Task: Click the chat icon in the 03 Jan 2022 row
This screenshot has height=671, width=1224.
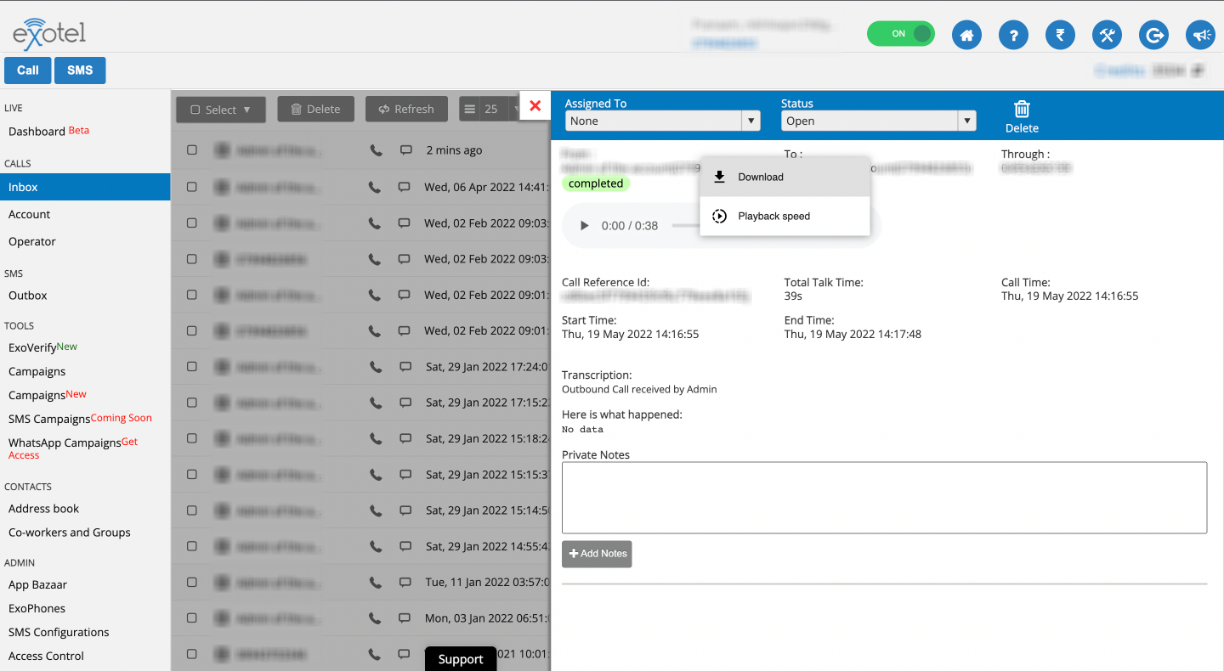Action: (406, 618)
